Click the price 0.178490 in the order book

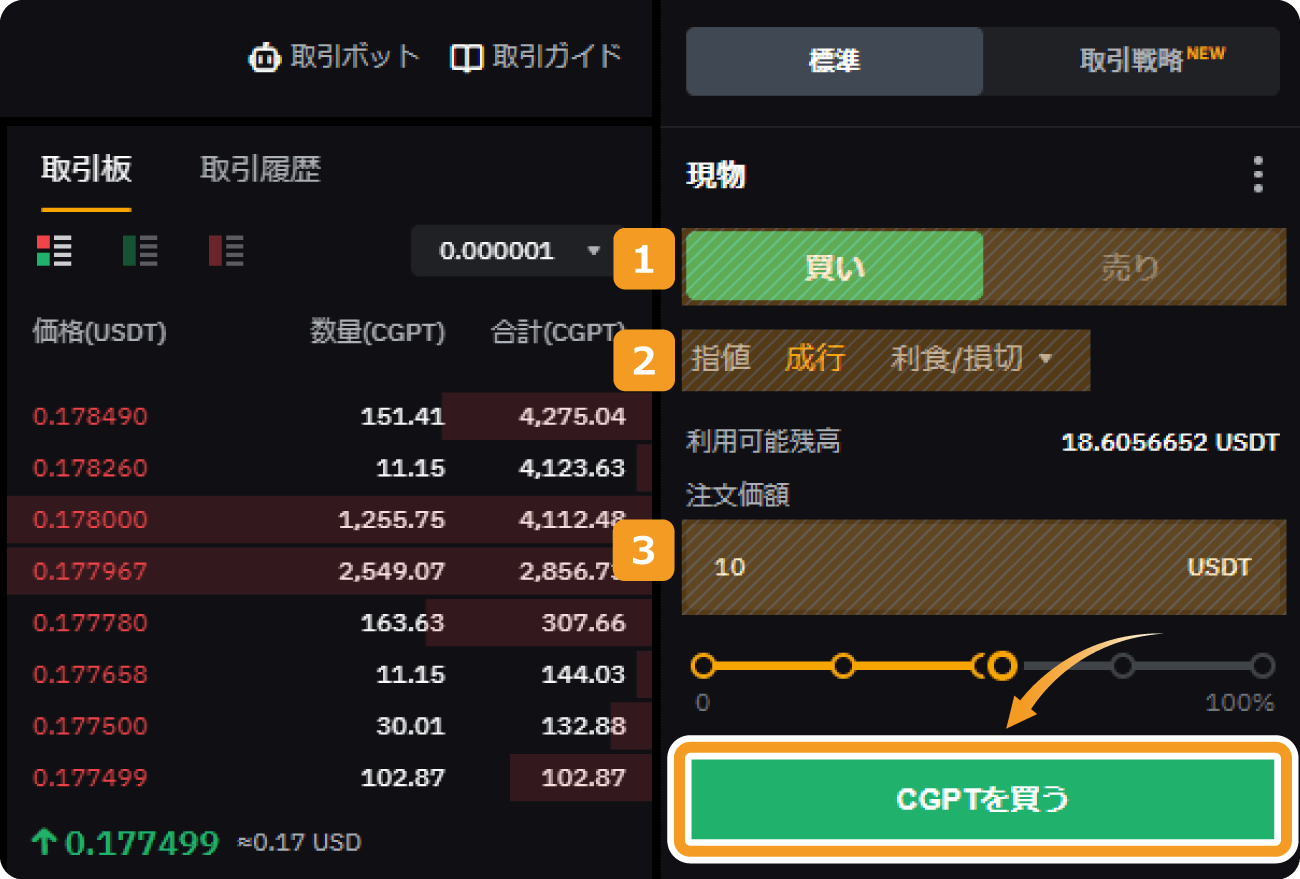click(x=90, y=416)
